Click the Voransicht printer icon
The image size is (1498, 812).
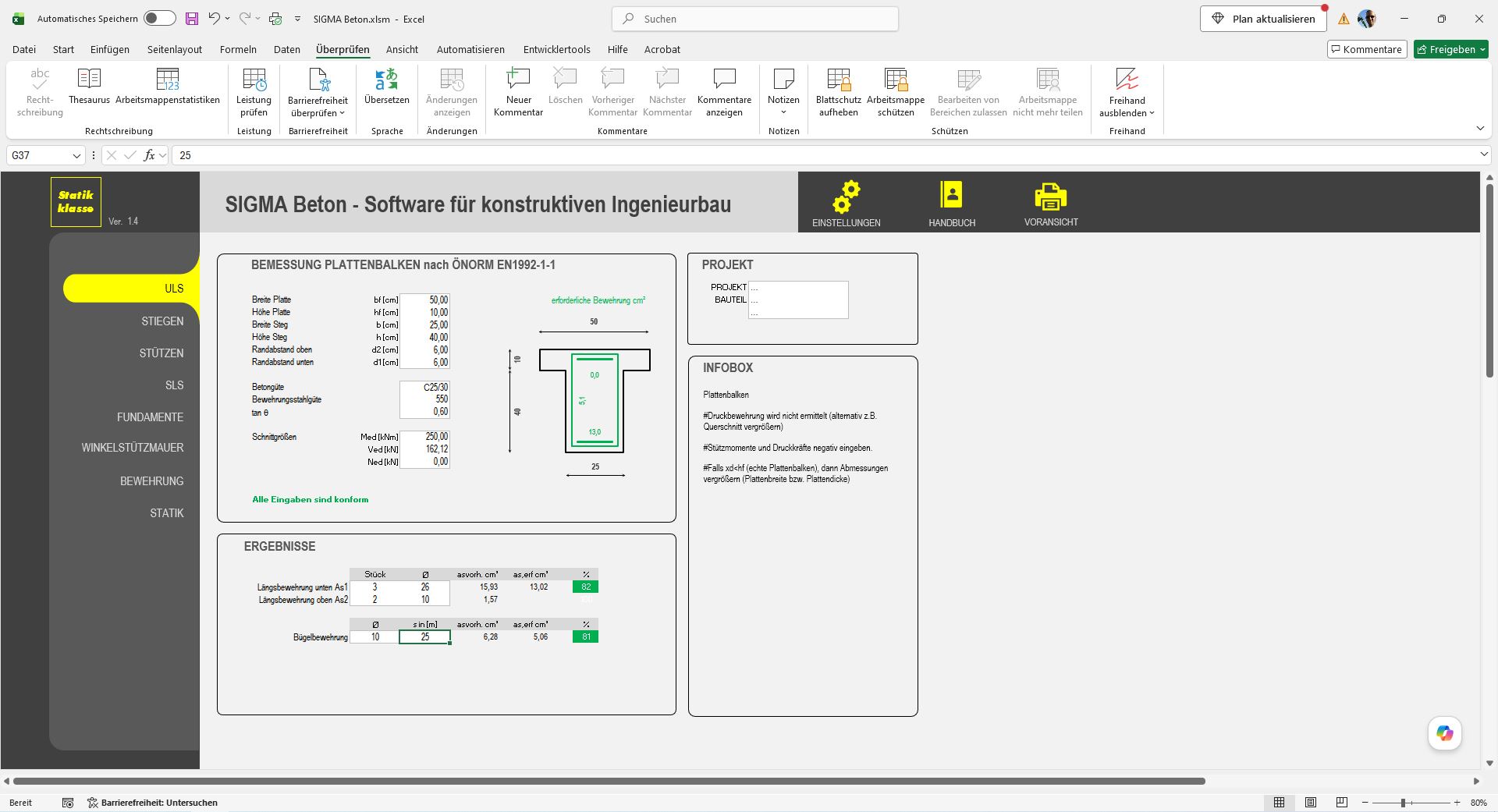tap(1050, 197)
